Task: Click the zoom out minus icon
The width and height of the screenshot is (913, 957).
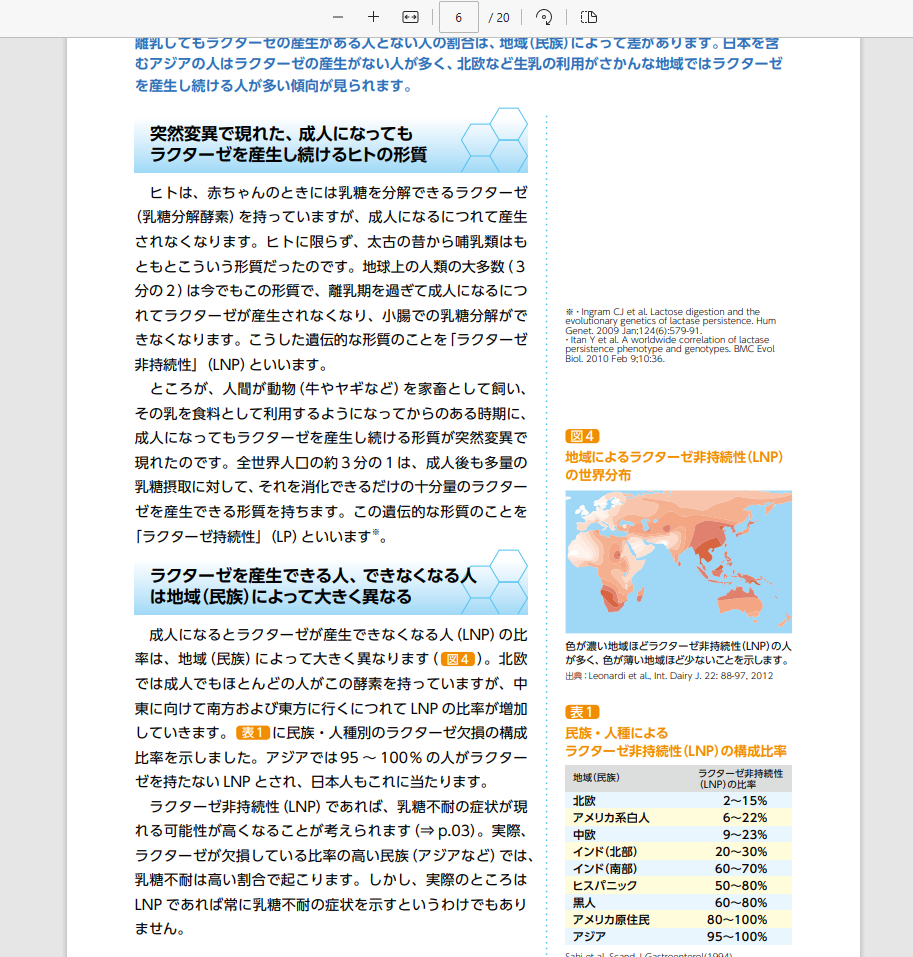Action: [338, 17]
